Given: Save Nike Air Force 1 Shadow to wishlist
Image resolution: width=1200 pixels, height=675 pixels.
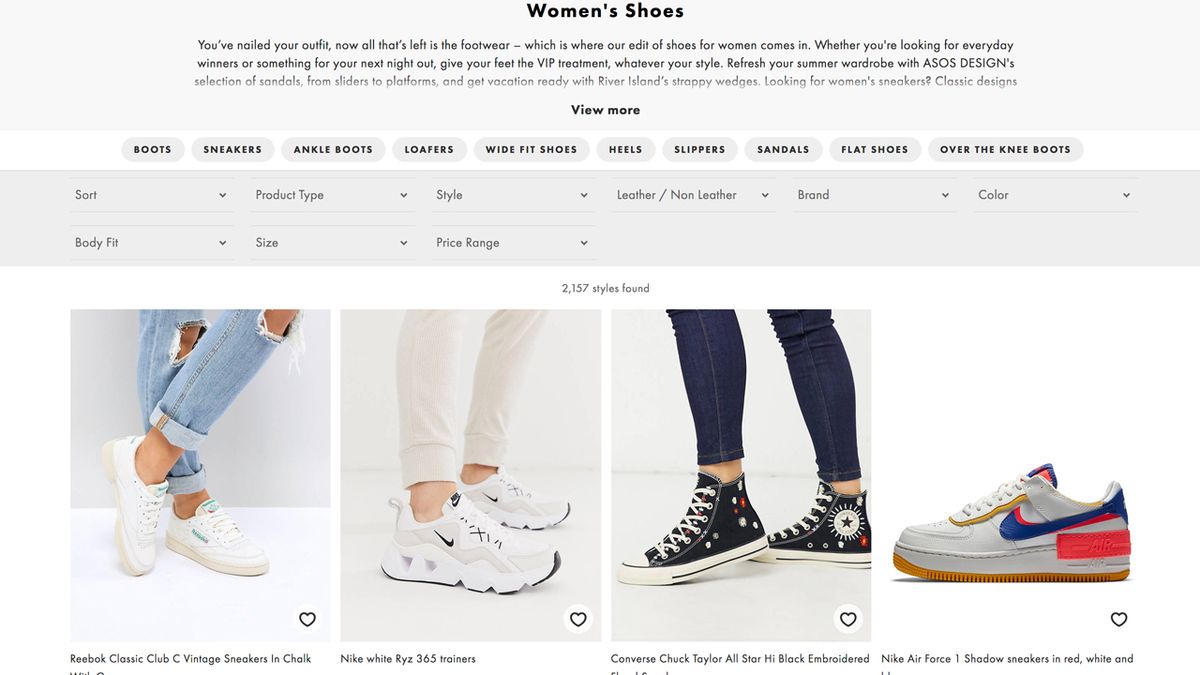Looking at the screenshot, I should pos(1118,619).
